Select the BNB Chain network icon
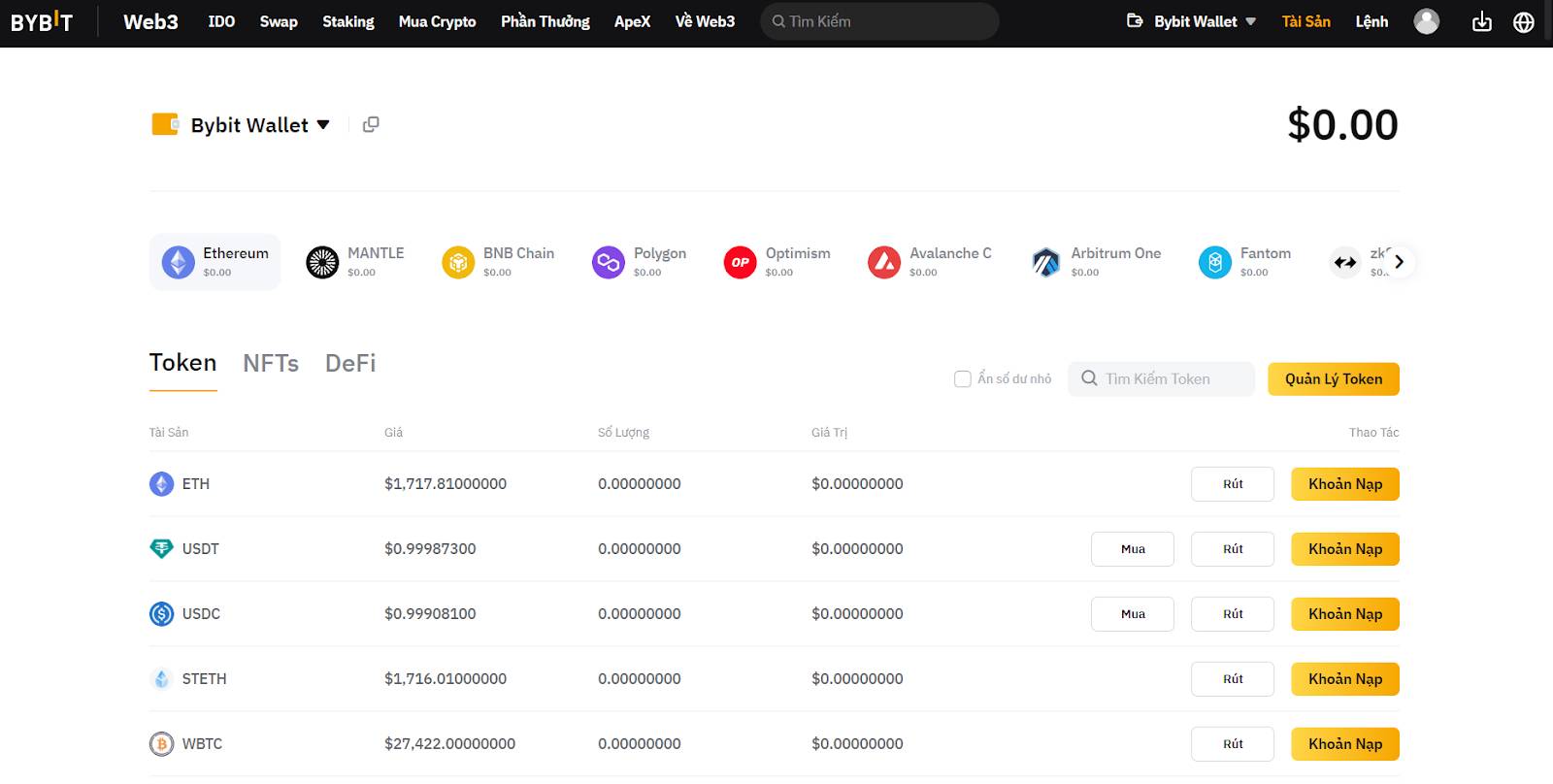Image resolution: width=1553 pixels, height=784 pixels. [x=458, y=262]
